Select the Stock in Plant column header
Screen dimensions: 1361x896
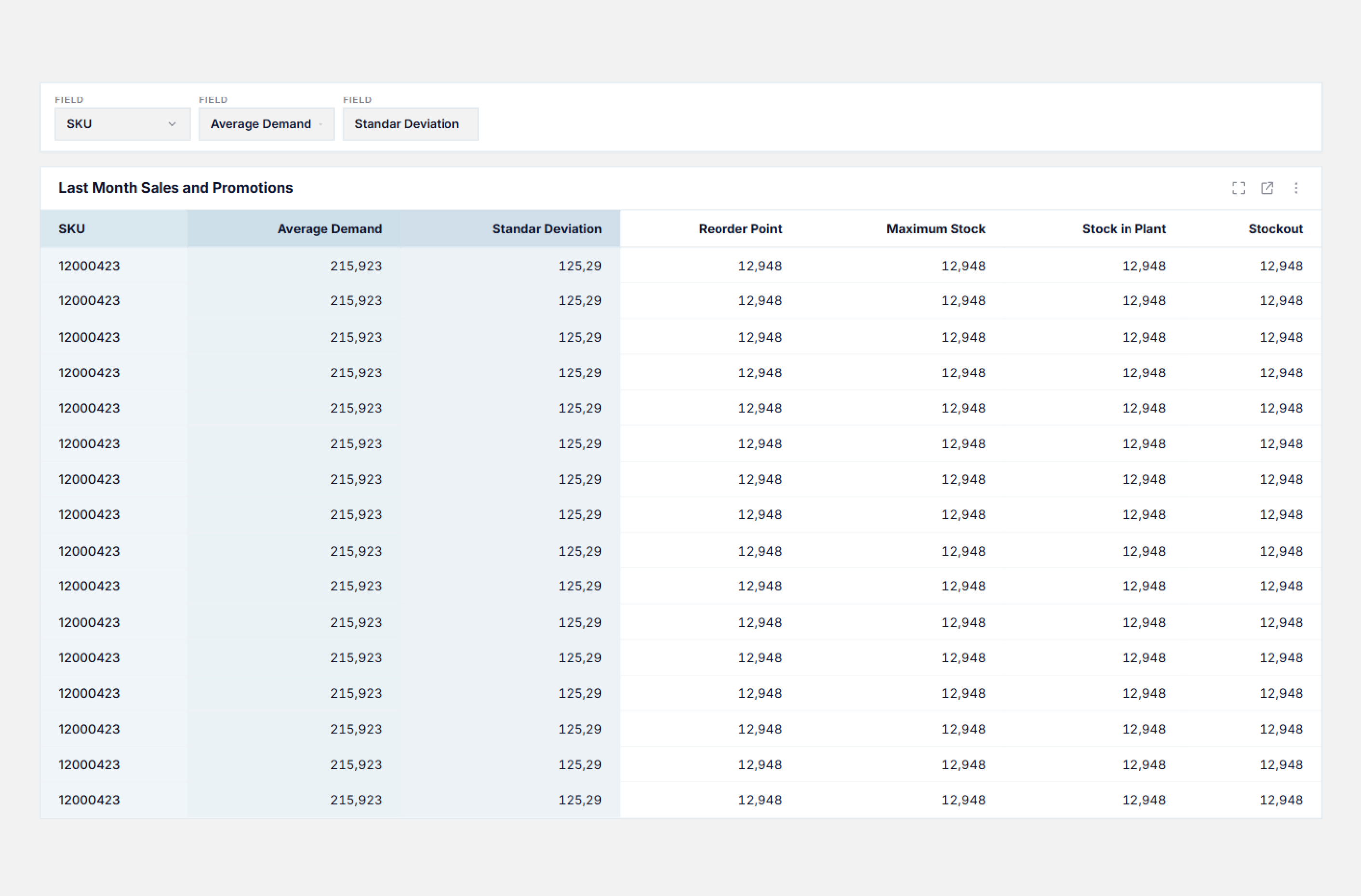pos(1124,229)
